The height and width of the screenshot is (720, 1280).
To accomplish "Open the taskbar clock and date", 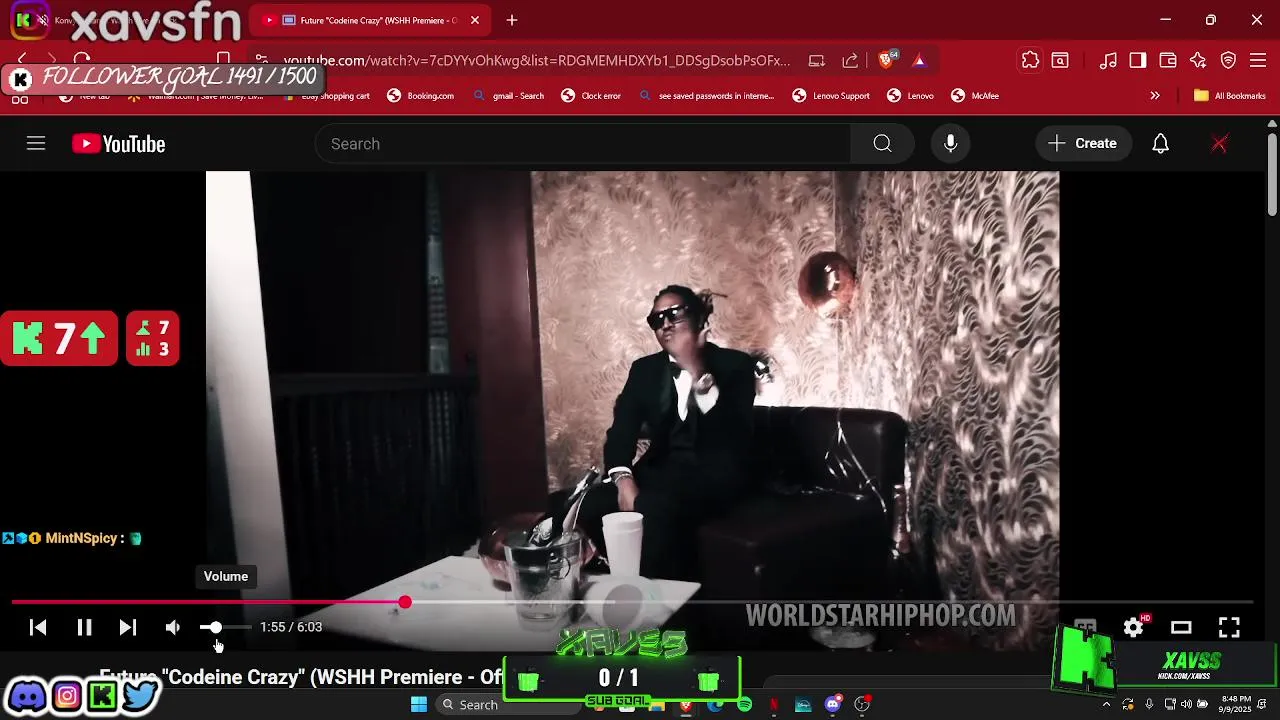I will [1236, 704].
